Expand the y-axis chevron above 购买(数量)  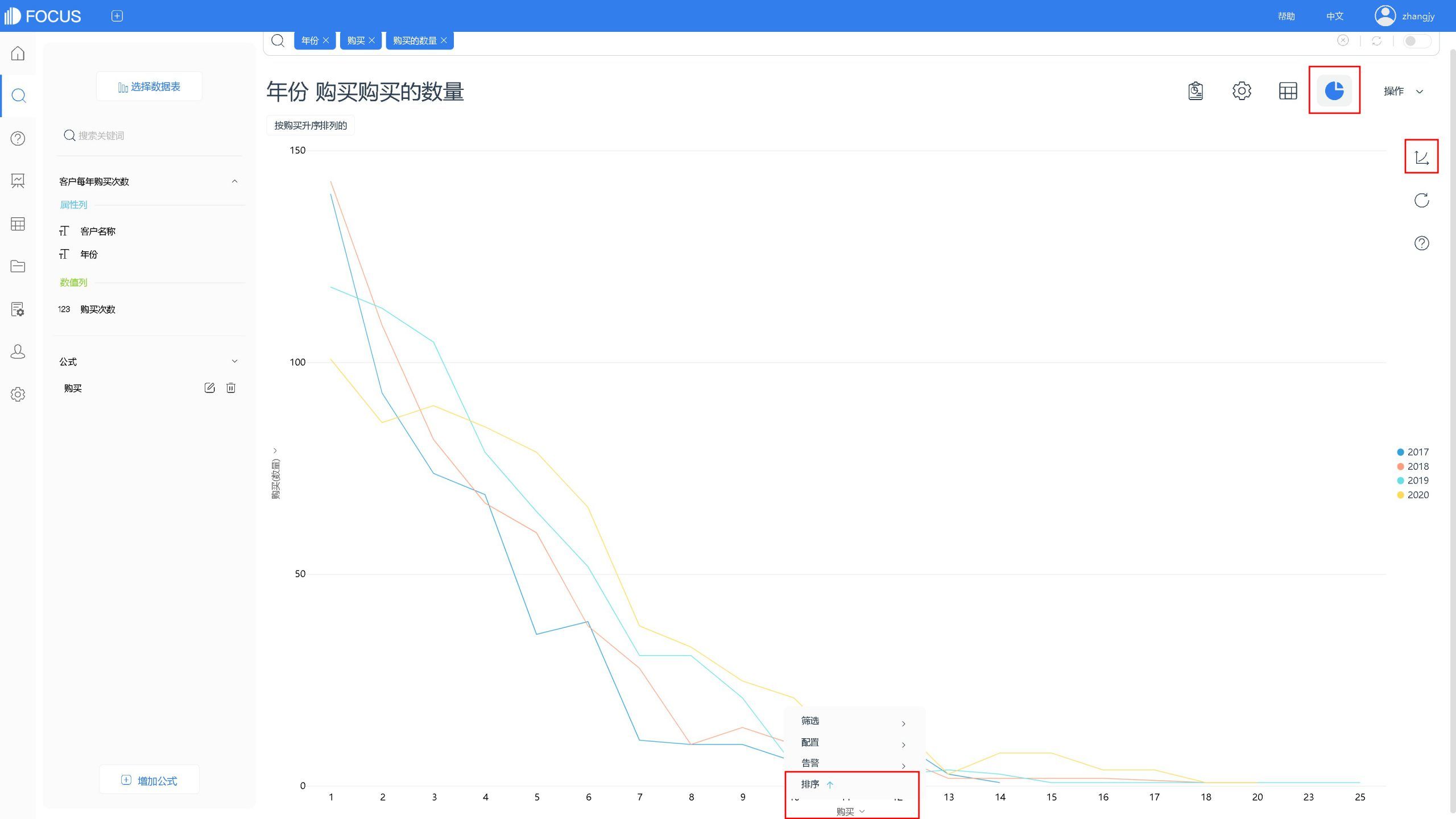coord(275,450)
